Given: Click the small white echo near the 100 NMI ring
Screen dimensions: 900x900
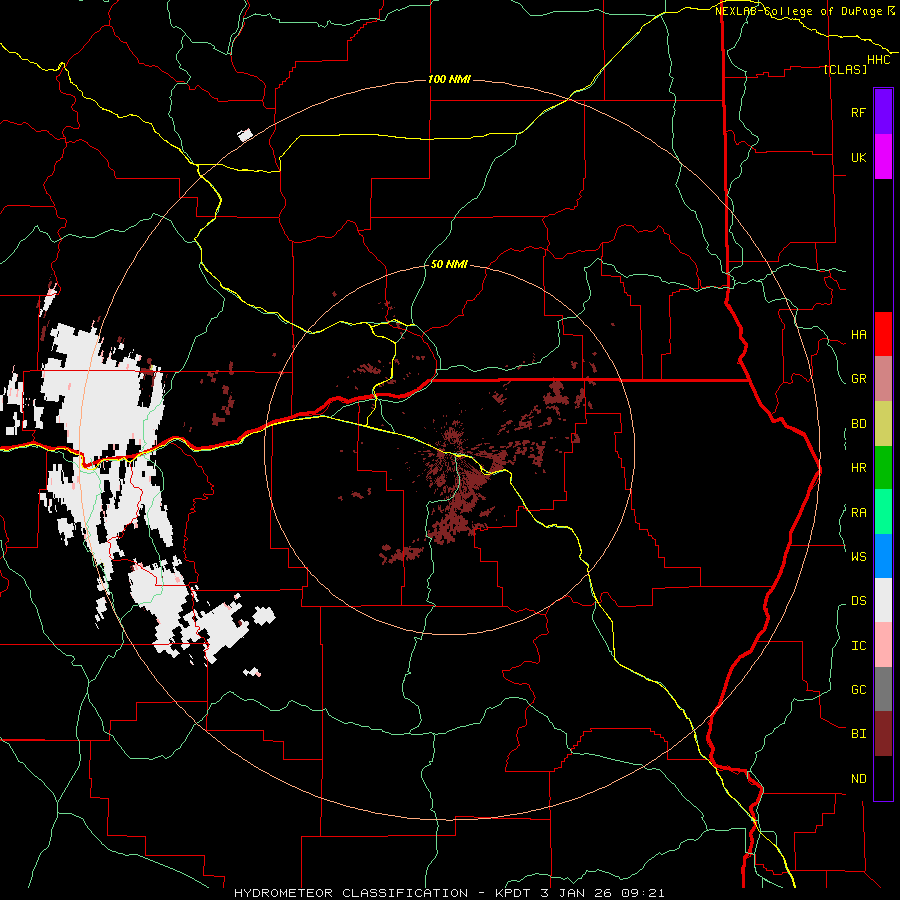Looking at the screenshot, I should [245, 135].
